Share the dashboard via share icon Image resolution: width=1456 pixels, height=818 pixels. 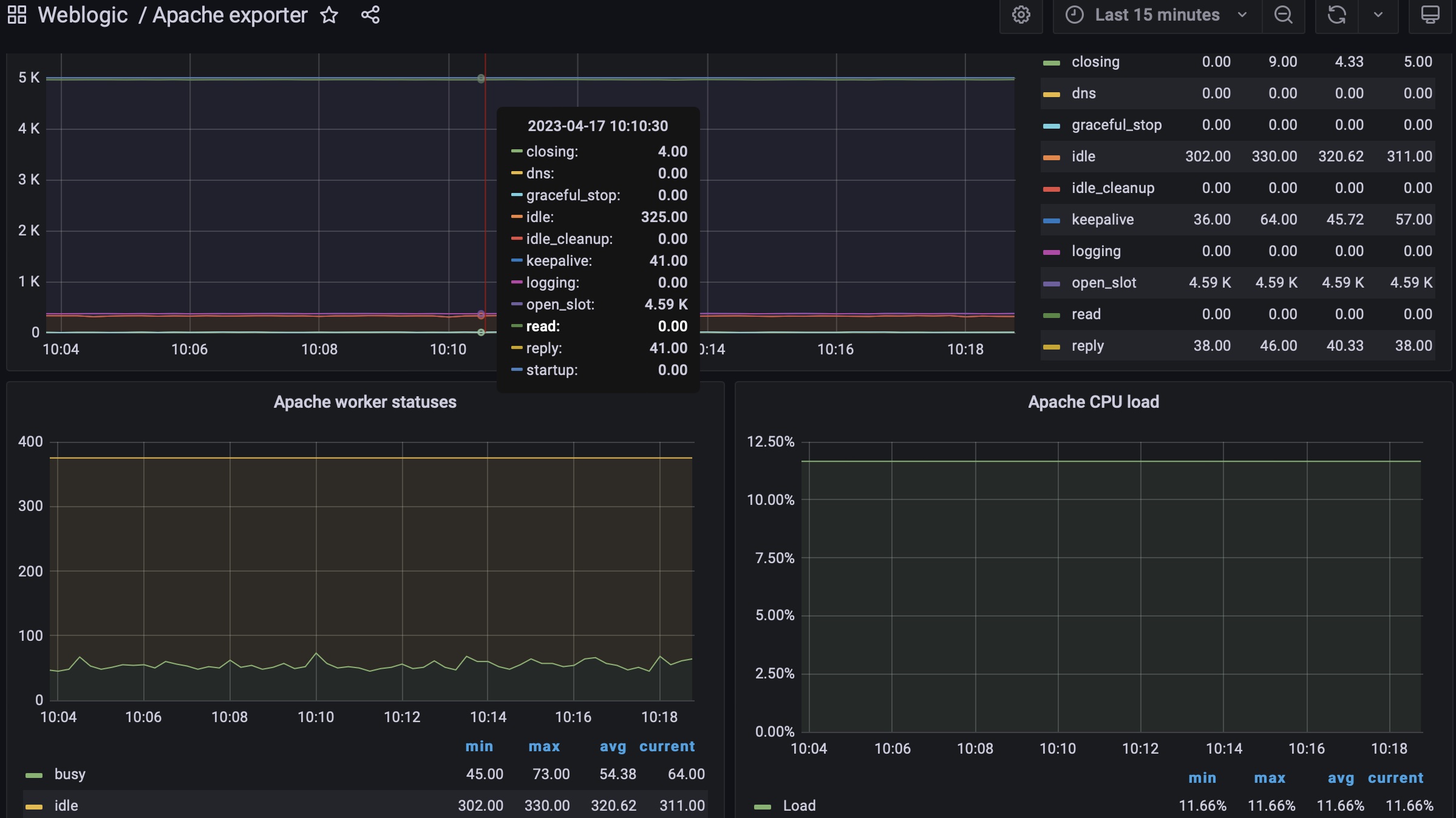pos(370,15)
